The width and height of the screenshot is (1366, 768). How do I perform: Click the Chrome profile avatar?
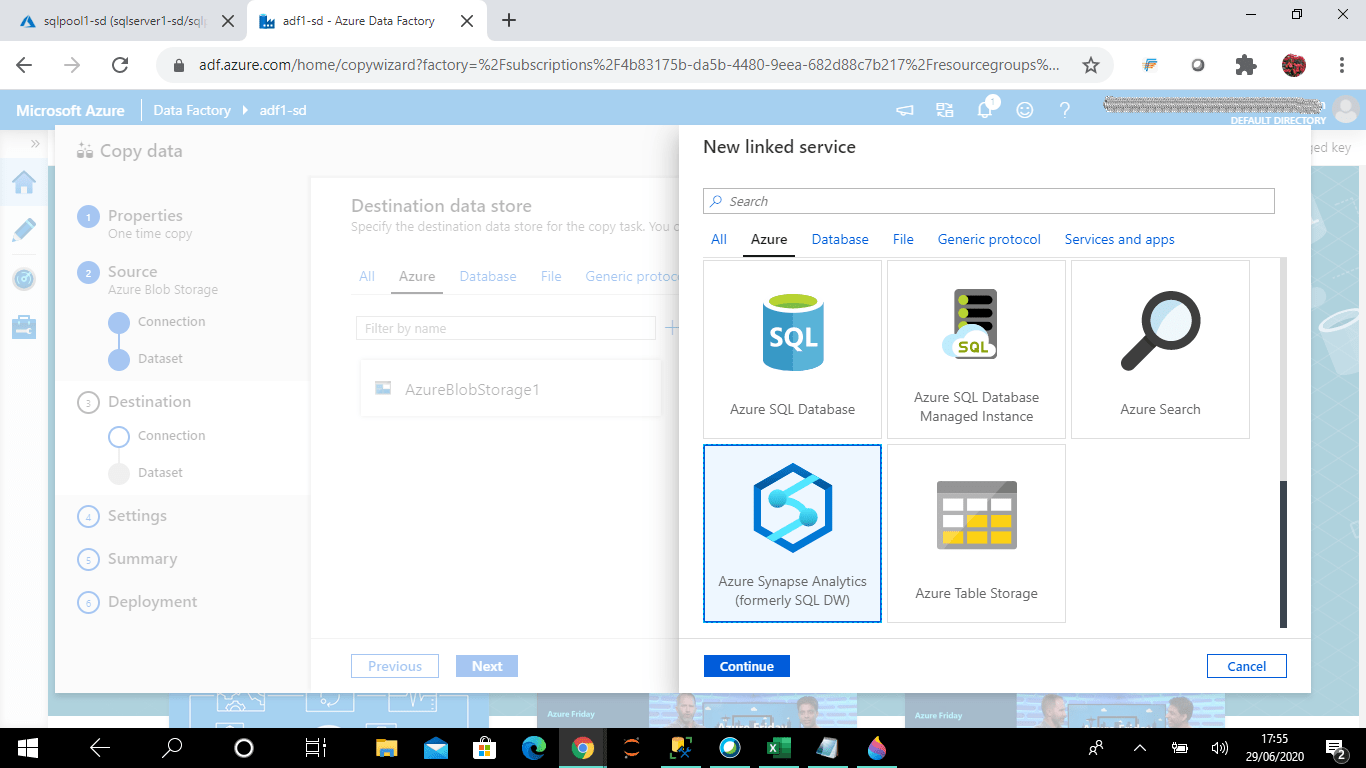[1294, 65]
